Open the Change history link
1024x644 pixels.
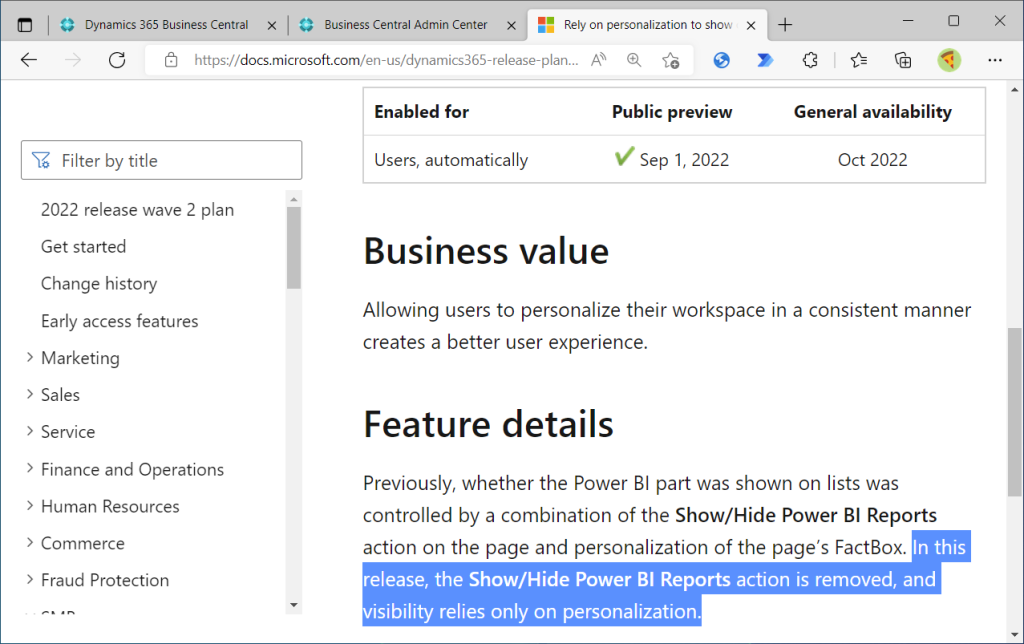click(99, 284)
